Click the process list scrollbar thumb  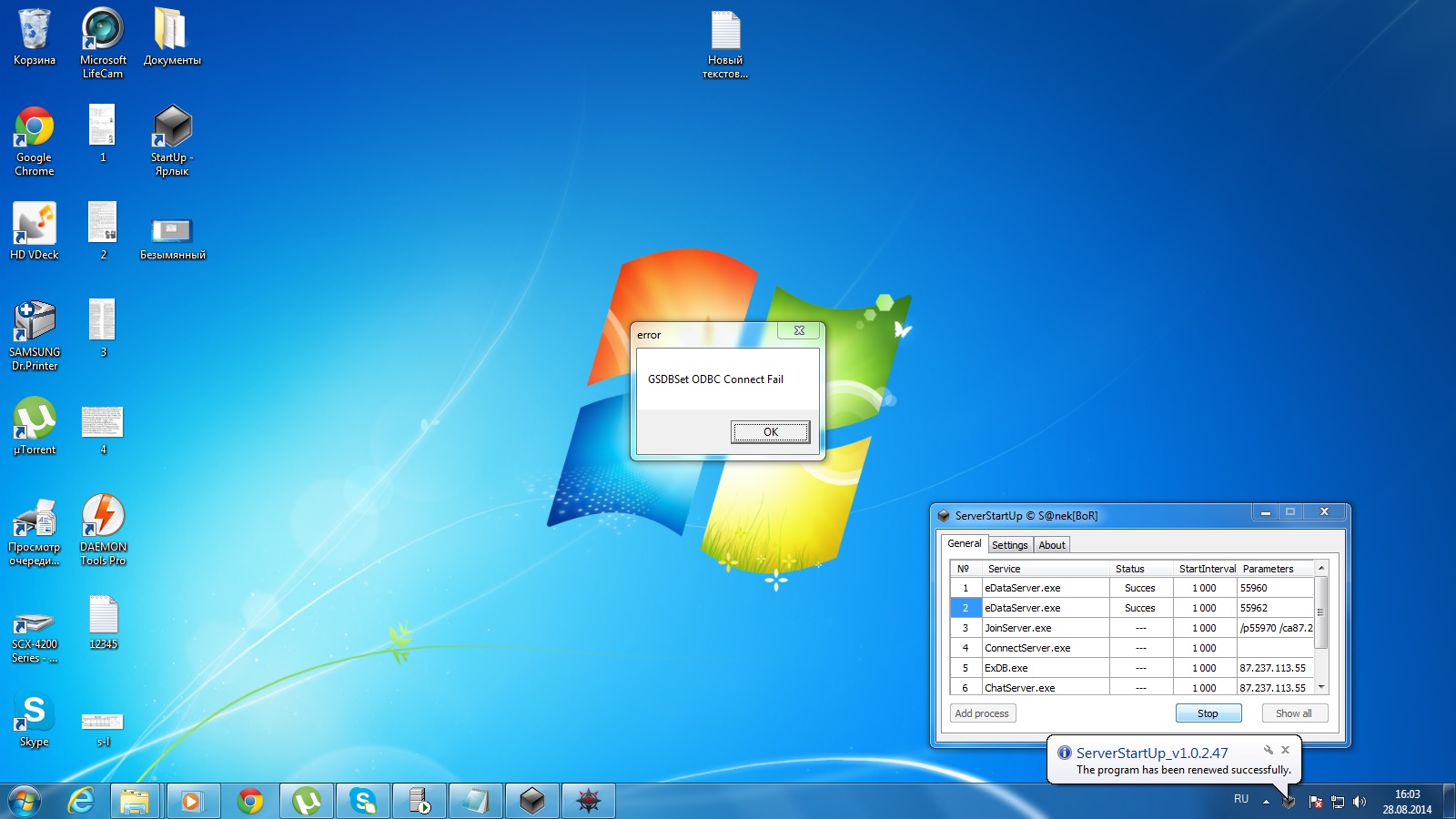coord(1321,612)
